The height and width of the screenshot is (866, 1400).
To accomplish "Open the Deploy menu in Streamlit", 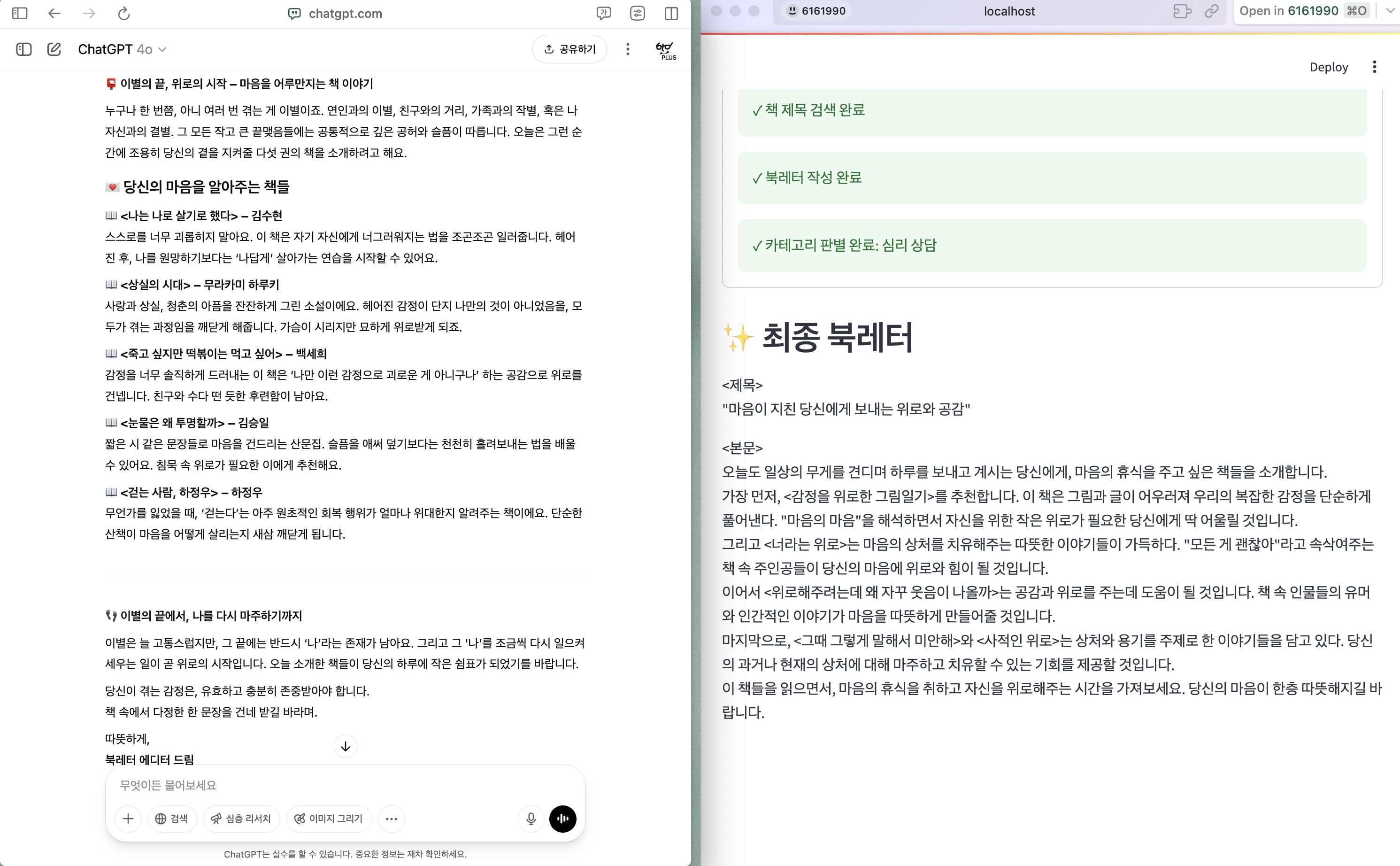I will pos(1329,67).
